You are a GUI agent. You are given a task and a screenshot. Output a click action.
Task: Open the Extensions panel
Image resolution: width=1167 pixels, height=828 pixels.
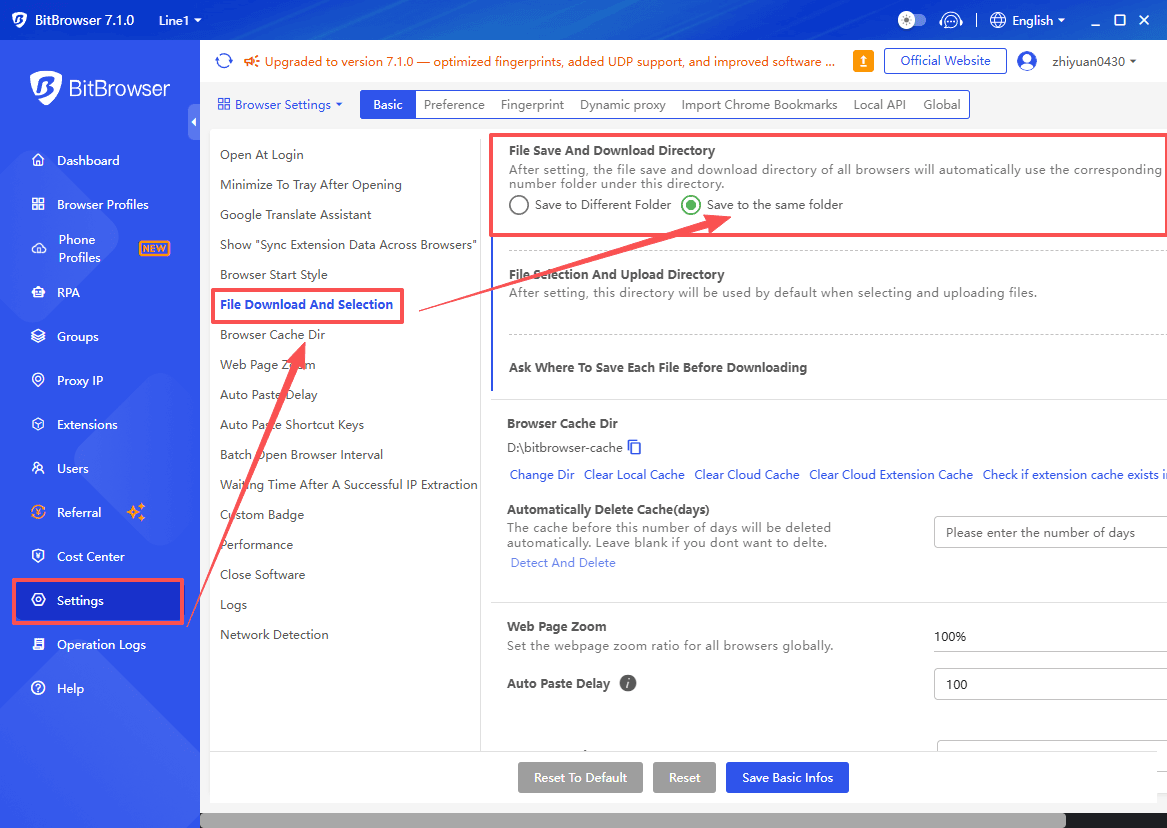pos(88,424)
